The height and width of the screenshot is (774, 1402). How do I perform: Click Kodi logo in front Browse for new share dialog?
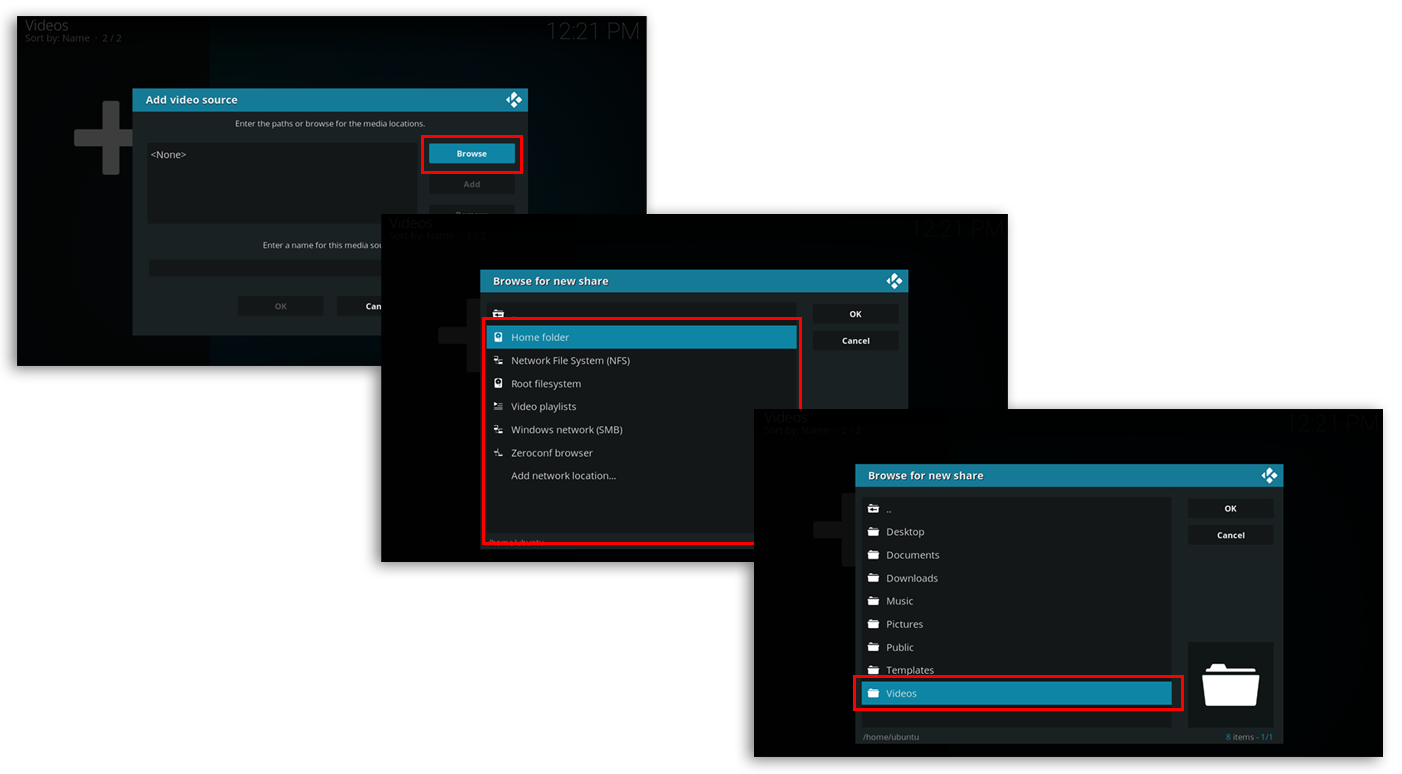[x=1270, y=476]
